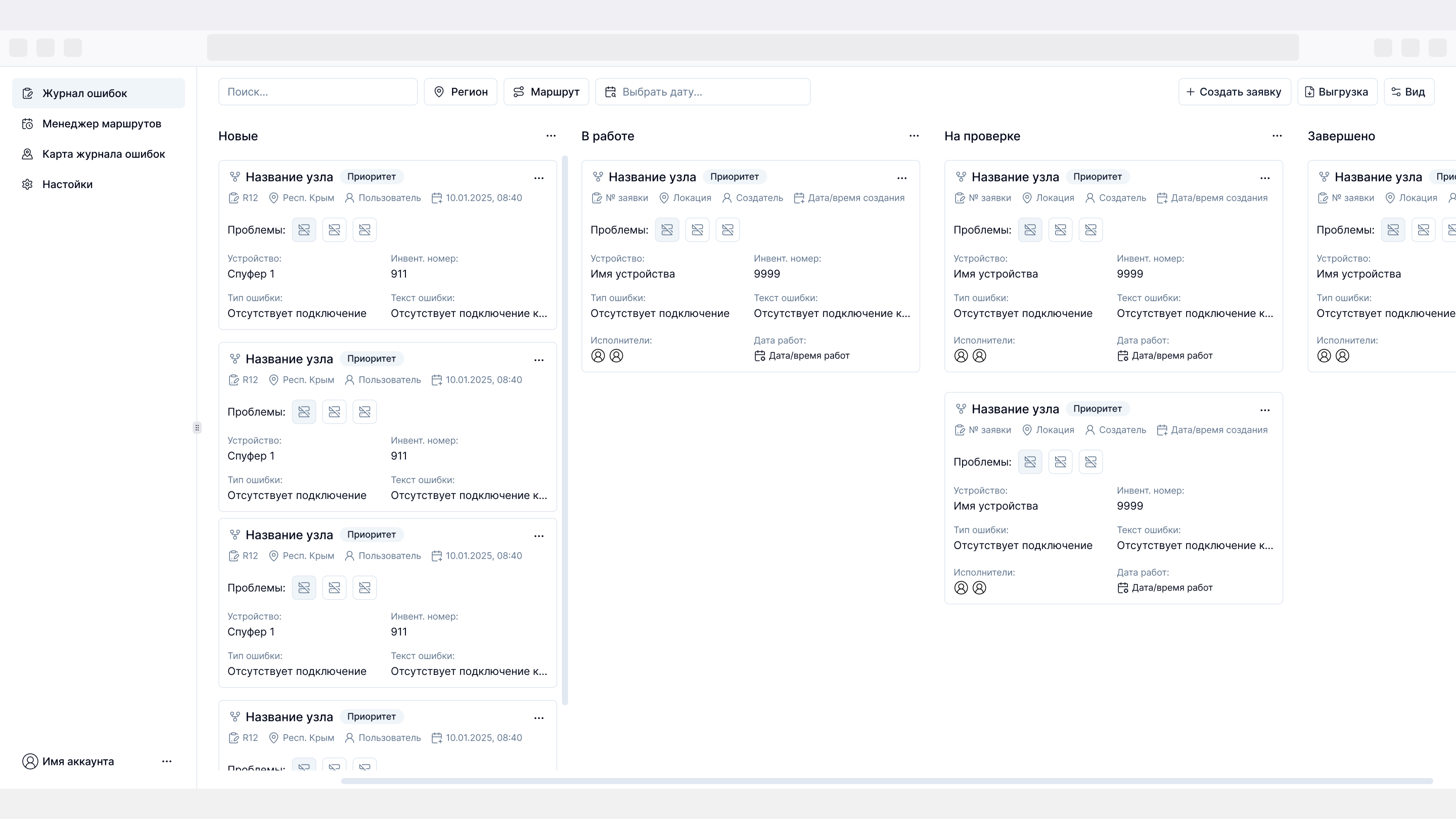Click the horizontal scrollbar at bottom of board
Image resolution: width=1456 pixels, height=819 pixels.
pyautogui.click(x=886, y=781)
